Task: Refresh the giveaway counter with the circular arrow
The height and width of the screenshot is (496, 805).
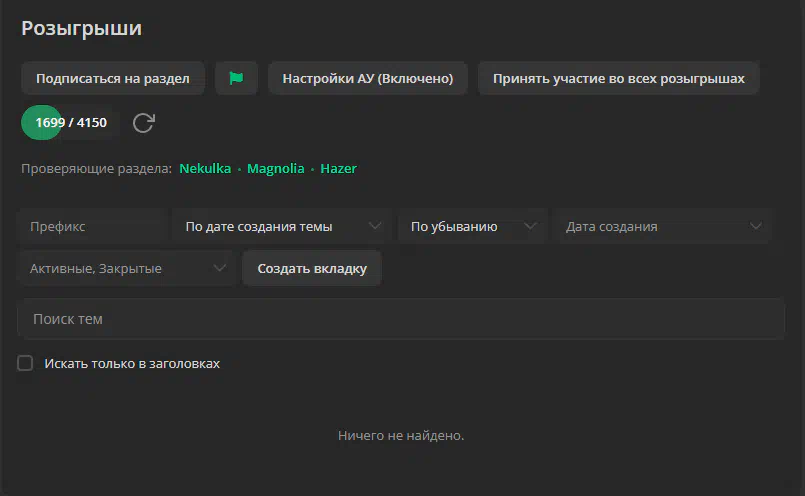Action: [x=144, y=123]
